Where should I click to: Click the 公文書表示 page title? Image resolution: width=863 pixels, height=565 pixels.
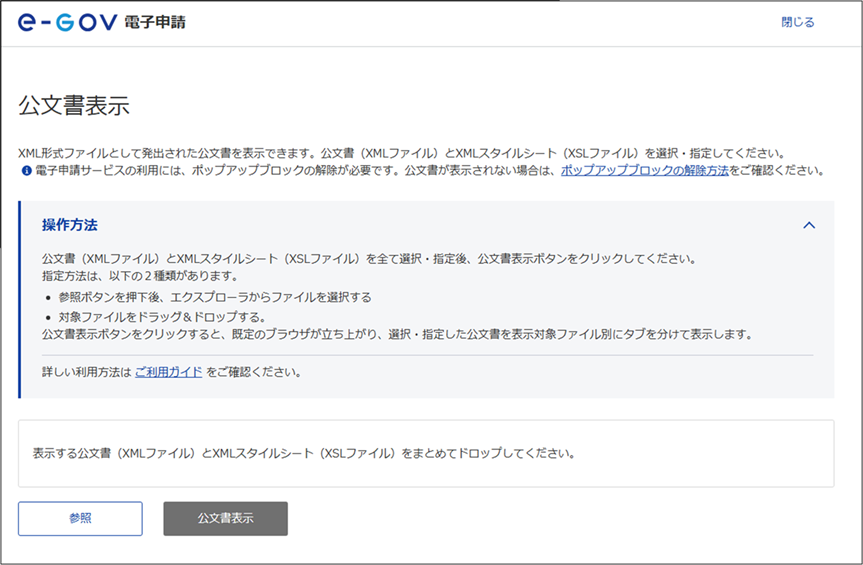point(74,105)
